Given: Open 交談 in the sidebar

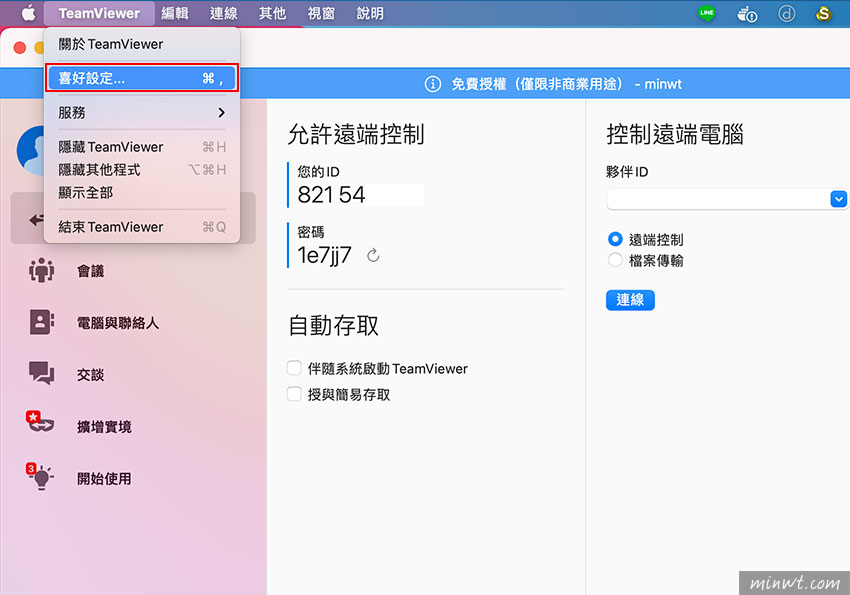Looking at the screenshot, I should pos(90,374).
